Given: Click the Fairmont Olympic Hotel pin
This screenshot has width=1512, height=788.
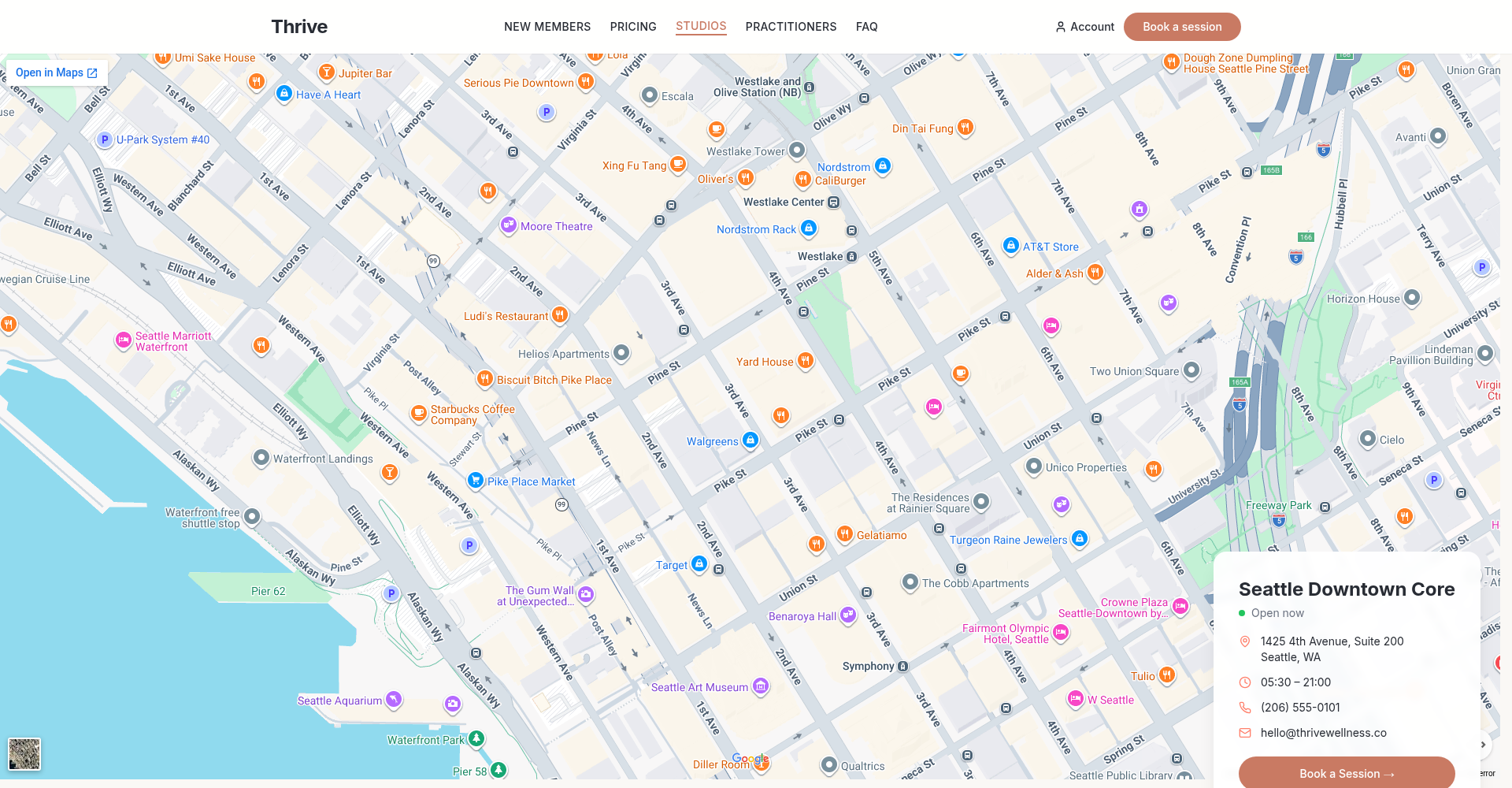Looking at the screenshot, I should (x=1061, y=632).
